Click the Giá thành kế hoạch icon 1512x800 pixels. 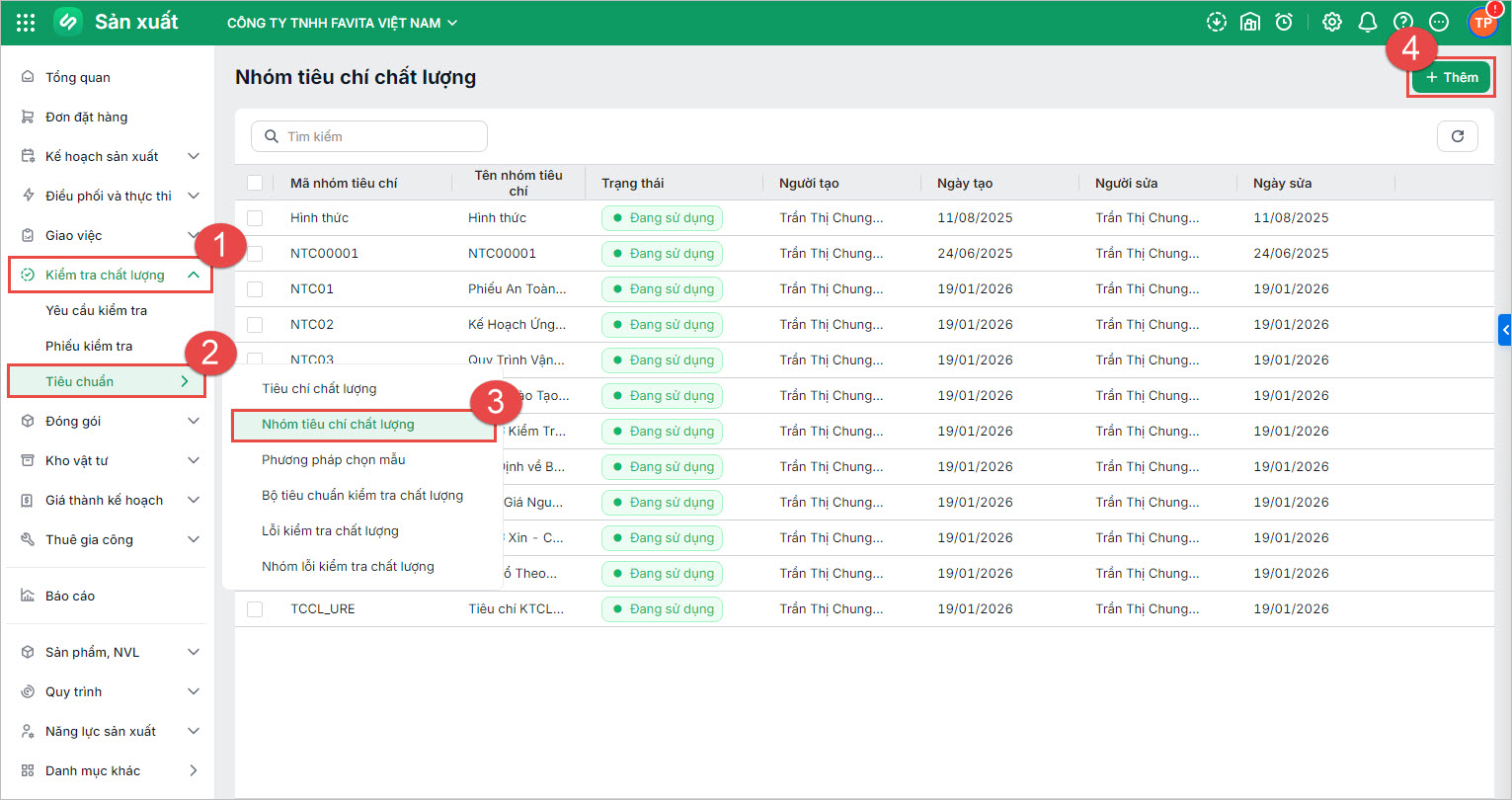click(x=28, y=500)
